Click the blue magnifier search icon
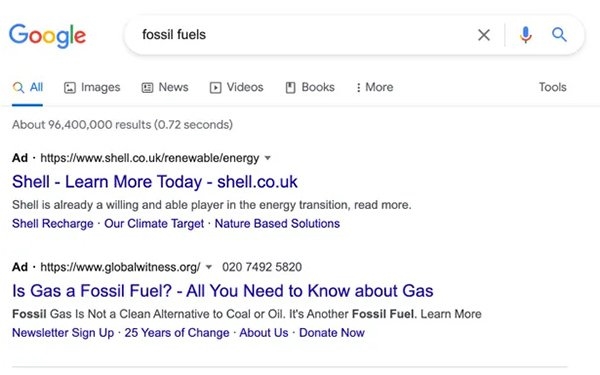The width and height of the screenshot is (600, 375). pos(559,34)
